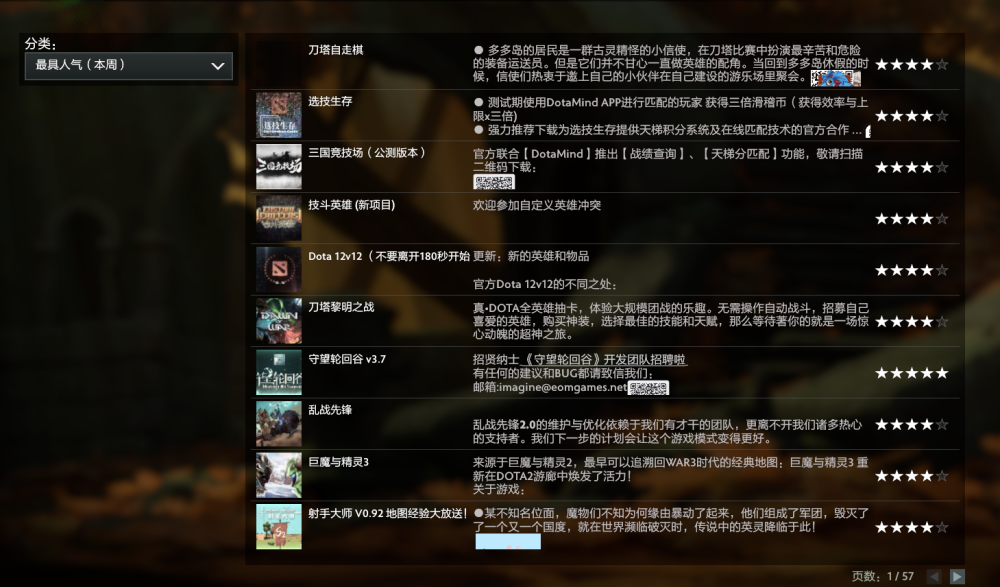Select the 射手大师 V0.92 title
Image resolution: width=1000 pixels, height=587 pixels.
[x=388, y=513]
